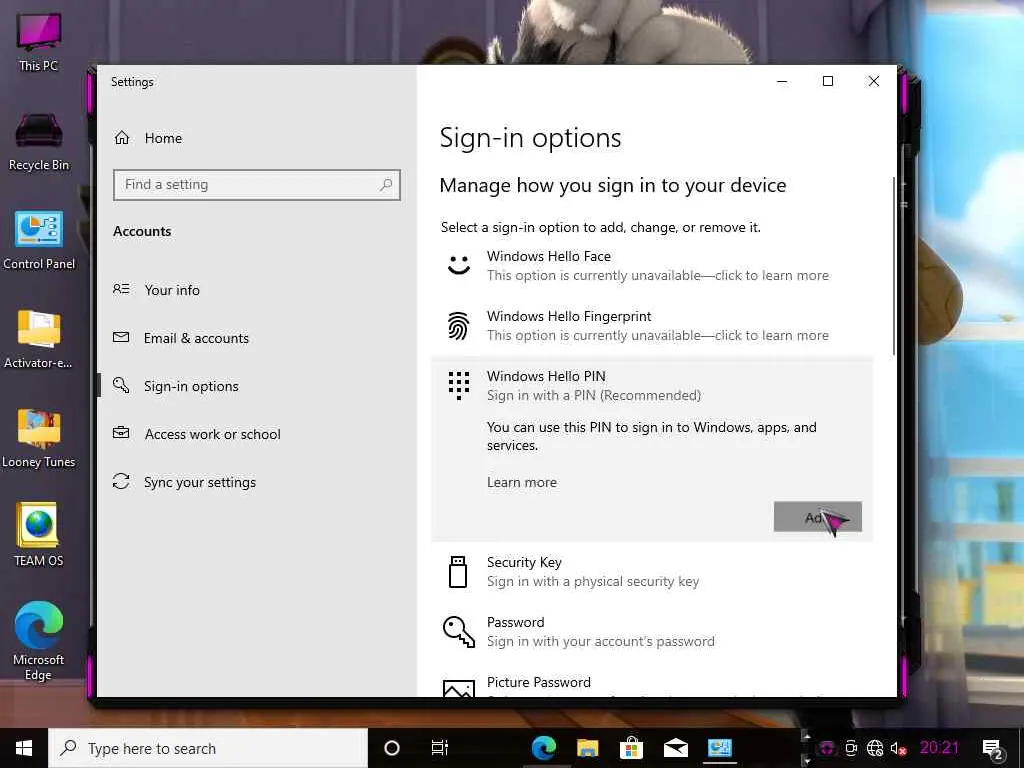Click the key icon beside Sign-in options
The height and width of the screenshot is (768, 1024).
tap(121, 385)
